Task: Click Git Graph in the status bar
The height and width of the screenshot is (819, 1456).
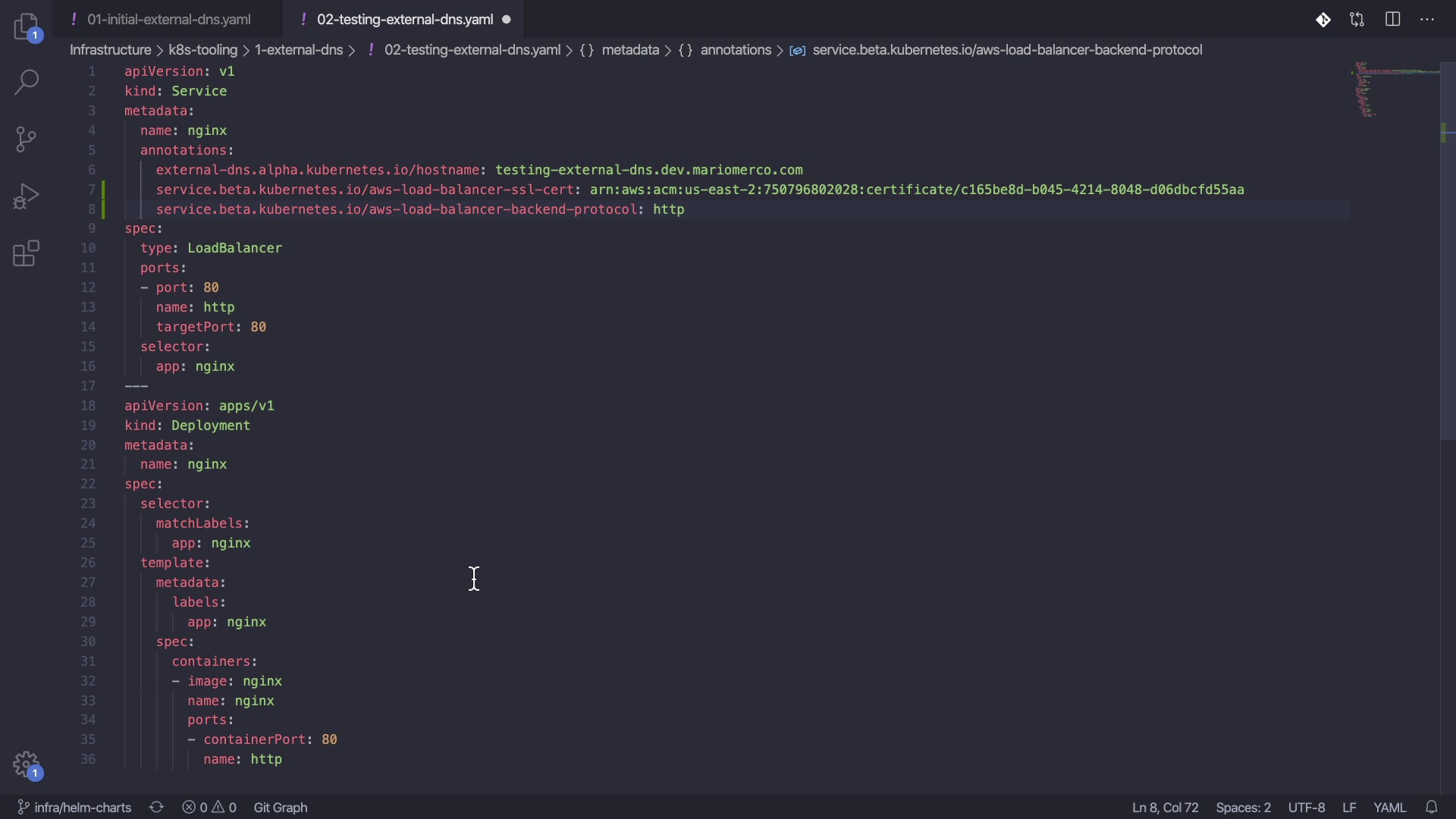Action: click(x=281, y=808)
